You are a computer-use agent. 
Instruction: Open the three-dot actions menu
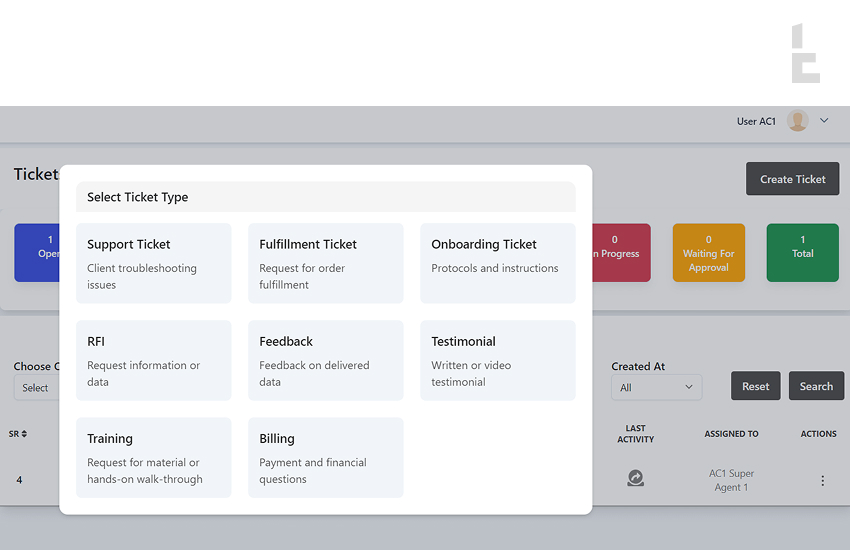click(823, 481)
